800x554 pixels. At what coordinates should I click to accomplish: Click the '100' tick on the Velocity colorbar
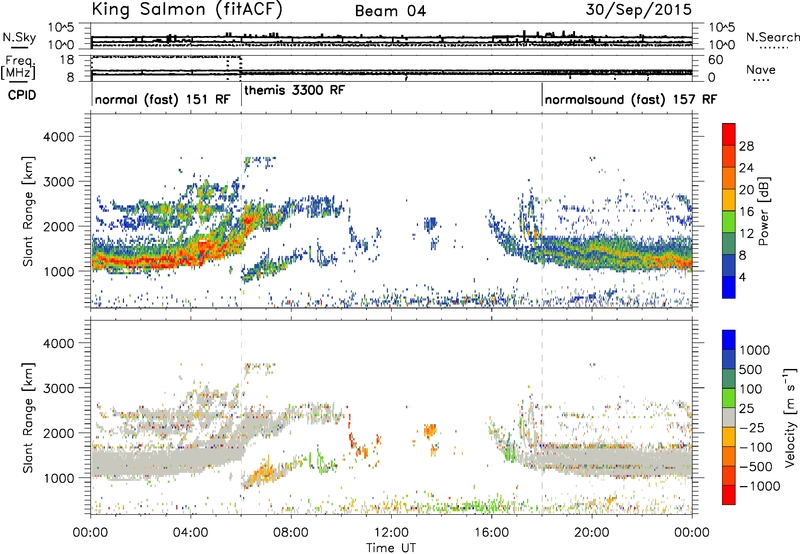751,389
